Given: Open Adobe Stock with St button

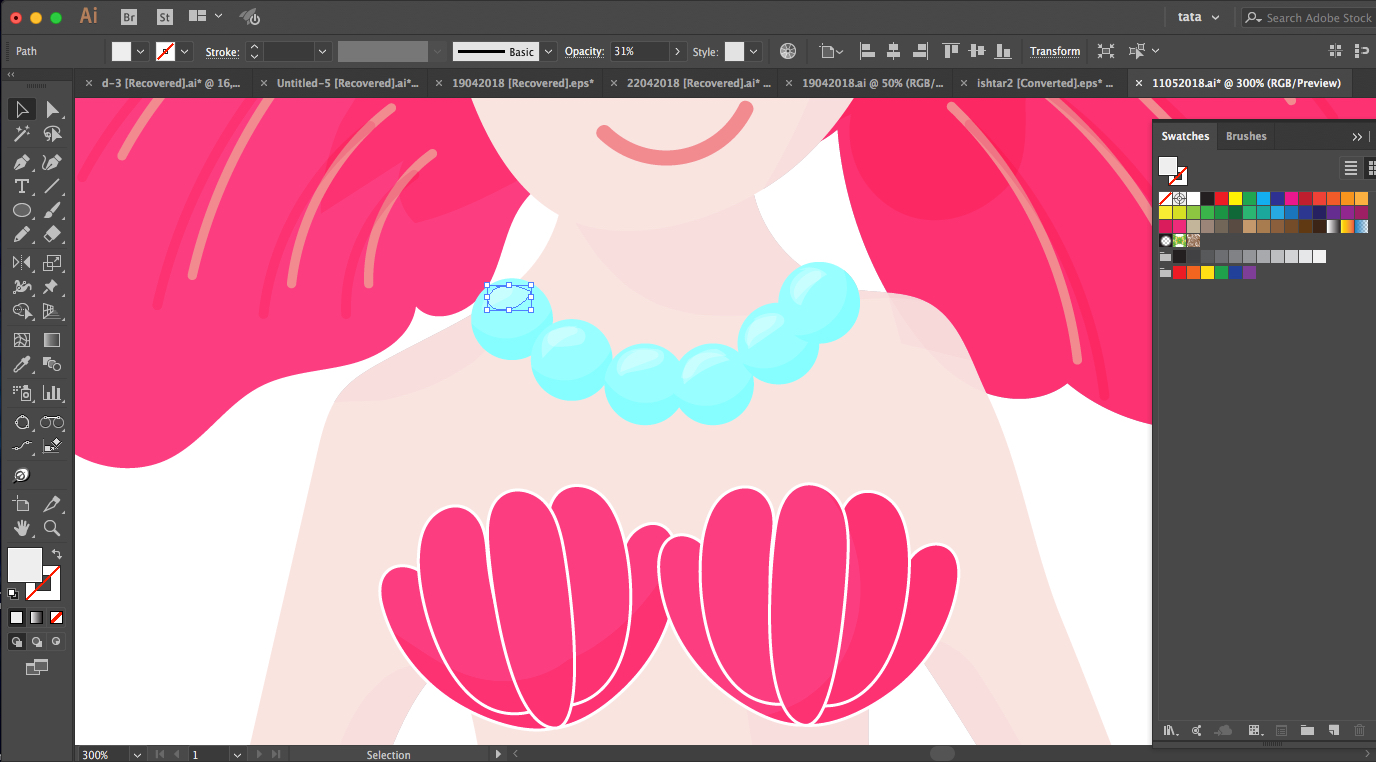Looking at the screenshot, I should [x=165, y=17].
